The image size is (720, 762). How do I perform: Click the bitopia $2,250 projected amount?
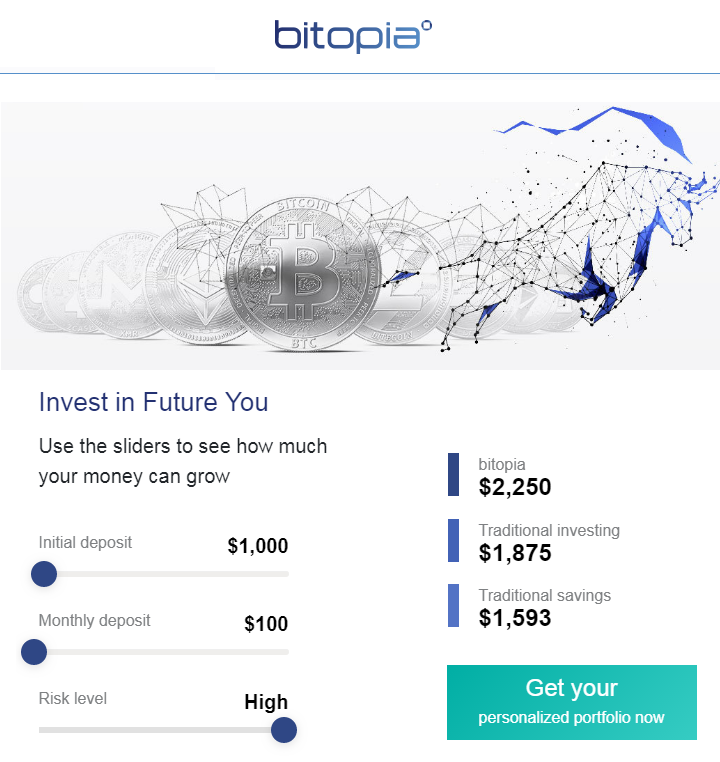515,487
